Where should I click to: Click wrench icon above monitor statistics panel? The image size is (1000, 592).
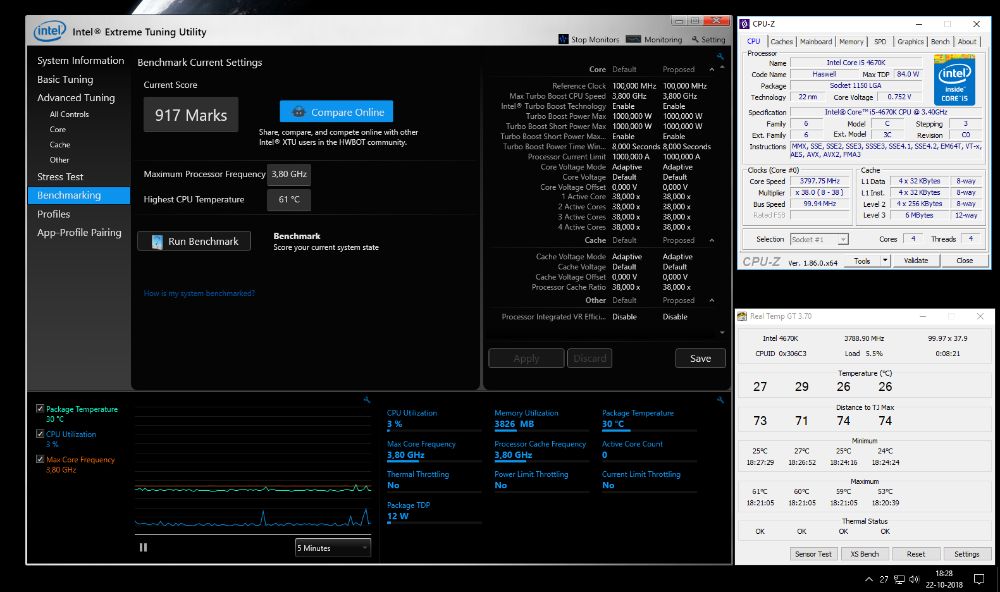(x=720, y=399)
